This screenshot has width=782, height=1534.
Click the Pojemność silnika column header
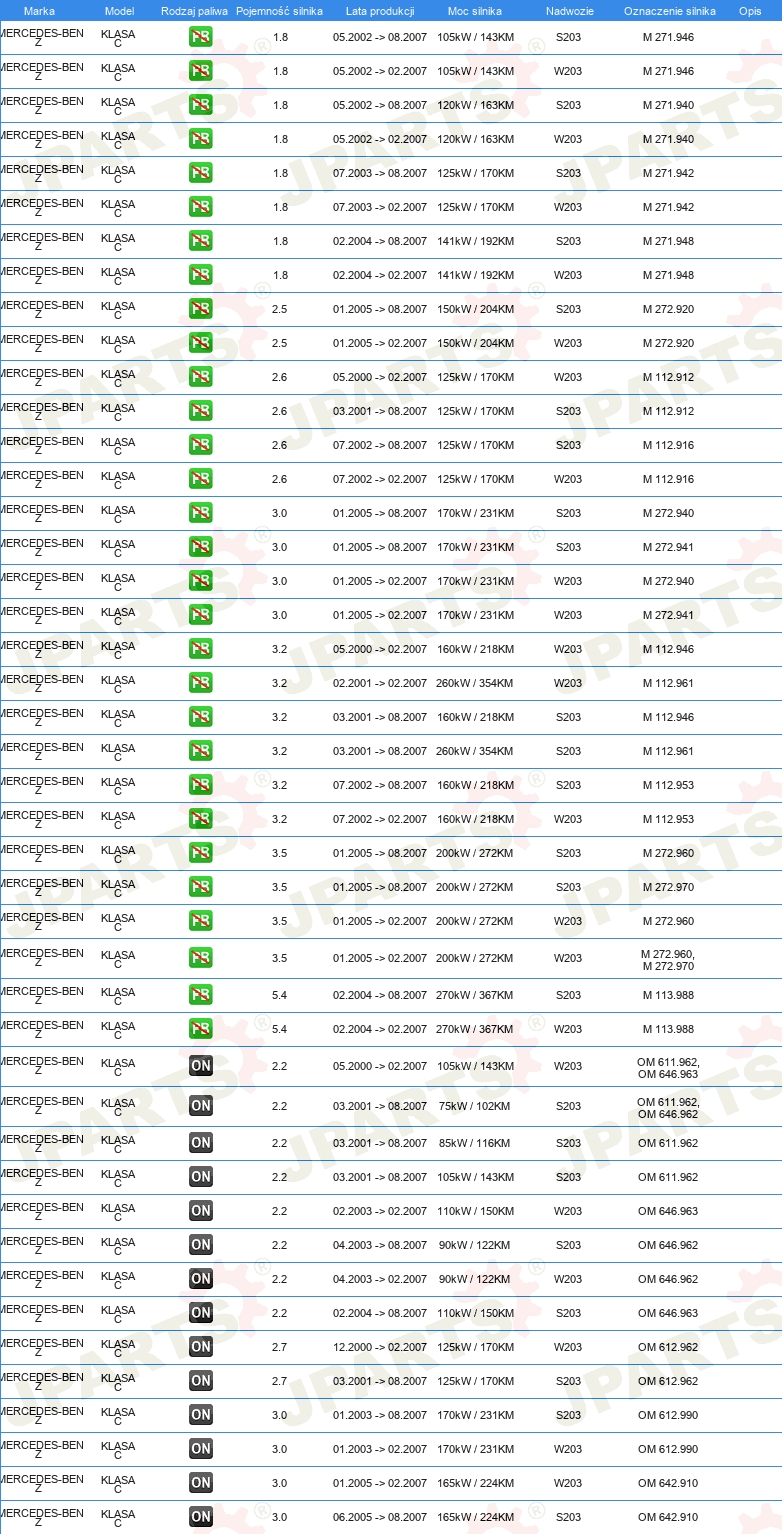pyautogui.click(x=279, y=11)
